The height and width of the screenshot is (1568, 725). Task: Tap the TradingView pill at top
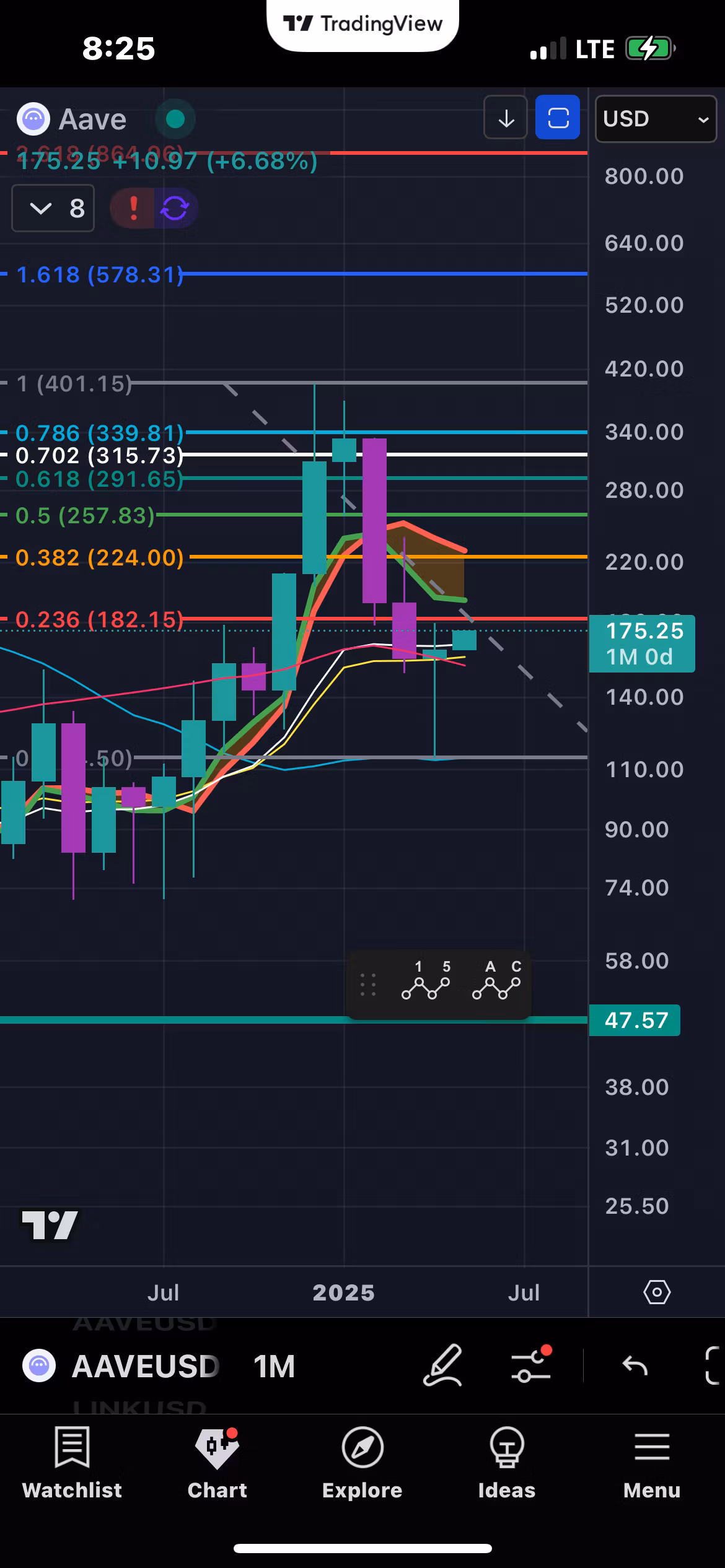362,25
